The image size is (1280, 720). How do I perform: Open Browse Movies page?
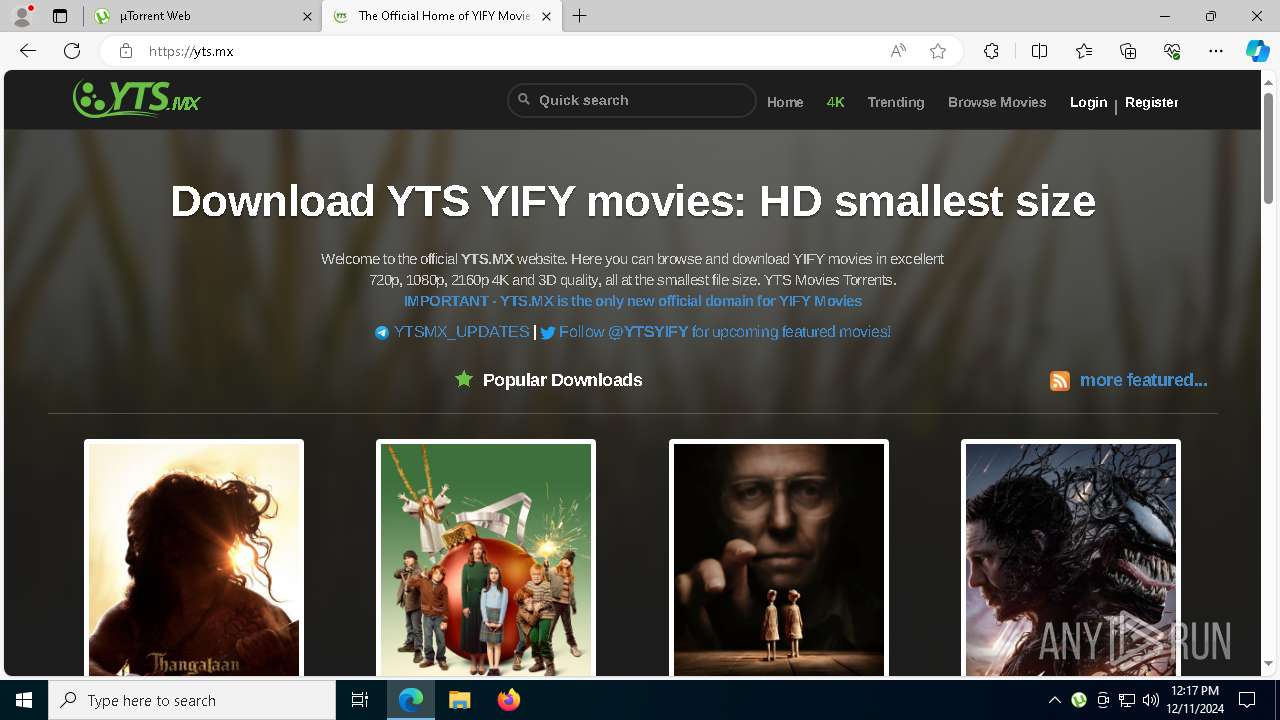(x=997, y=102)
